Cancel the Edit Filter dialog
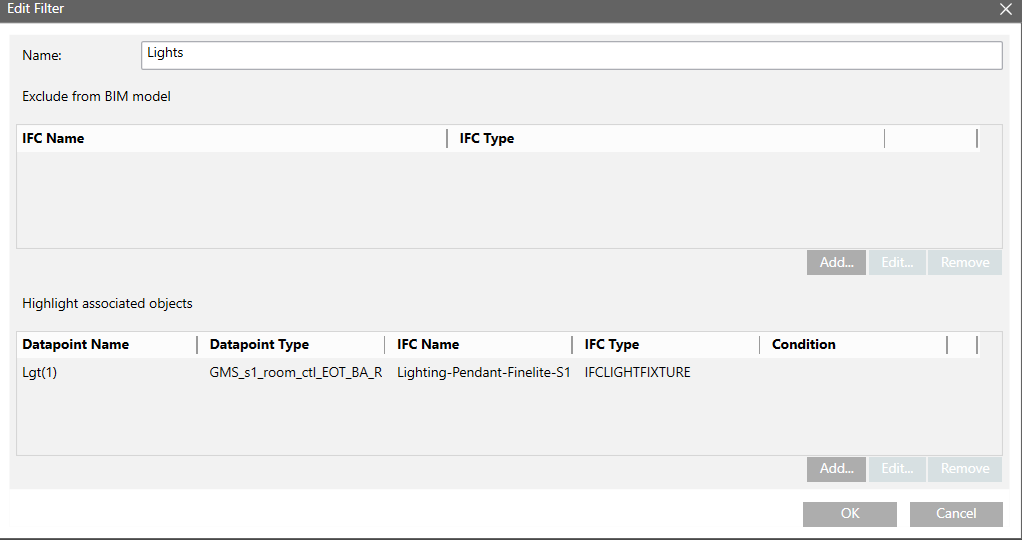Viewport: 1022px width, 540px height. pos(956,514)
